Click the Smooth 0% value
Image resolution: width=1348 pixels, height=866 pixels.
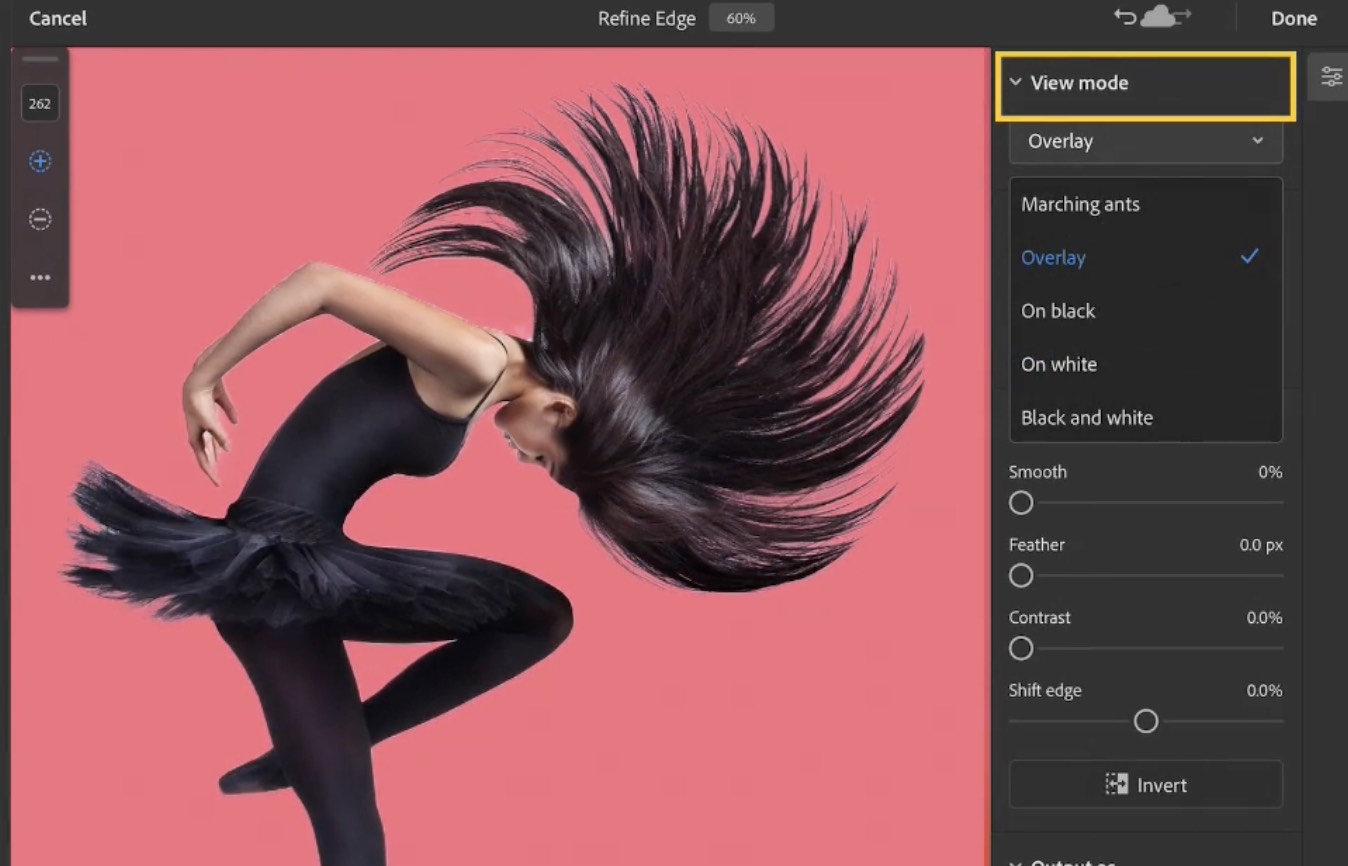pyautogui.click(x=1270, y=472)
